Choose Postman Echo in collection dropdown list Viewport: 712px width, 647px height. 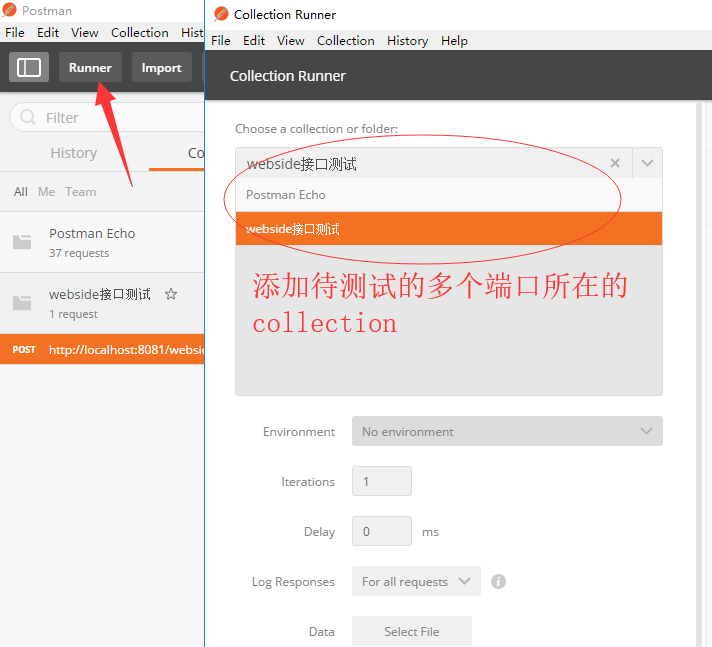pos(449,195)
